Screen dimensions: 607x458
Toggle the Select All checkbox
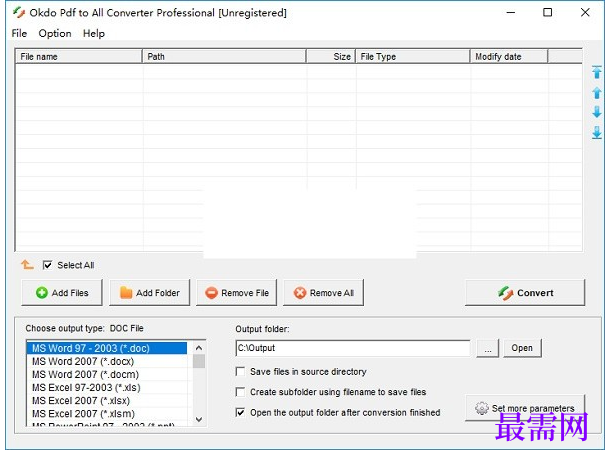[x=47, y=265]
